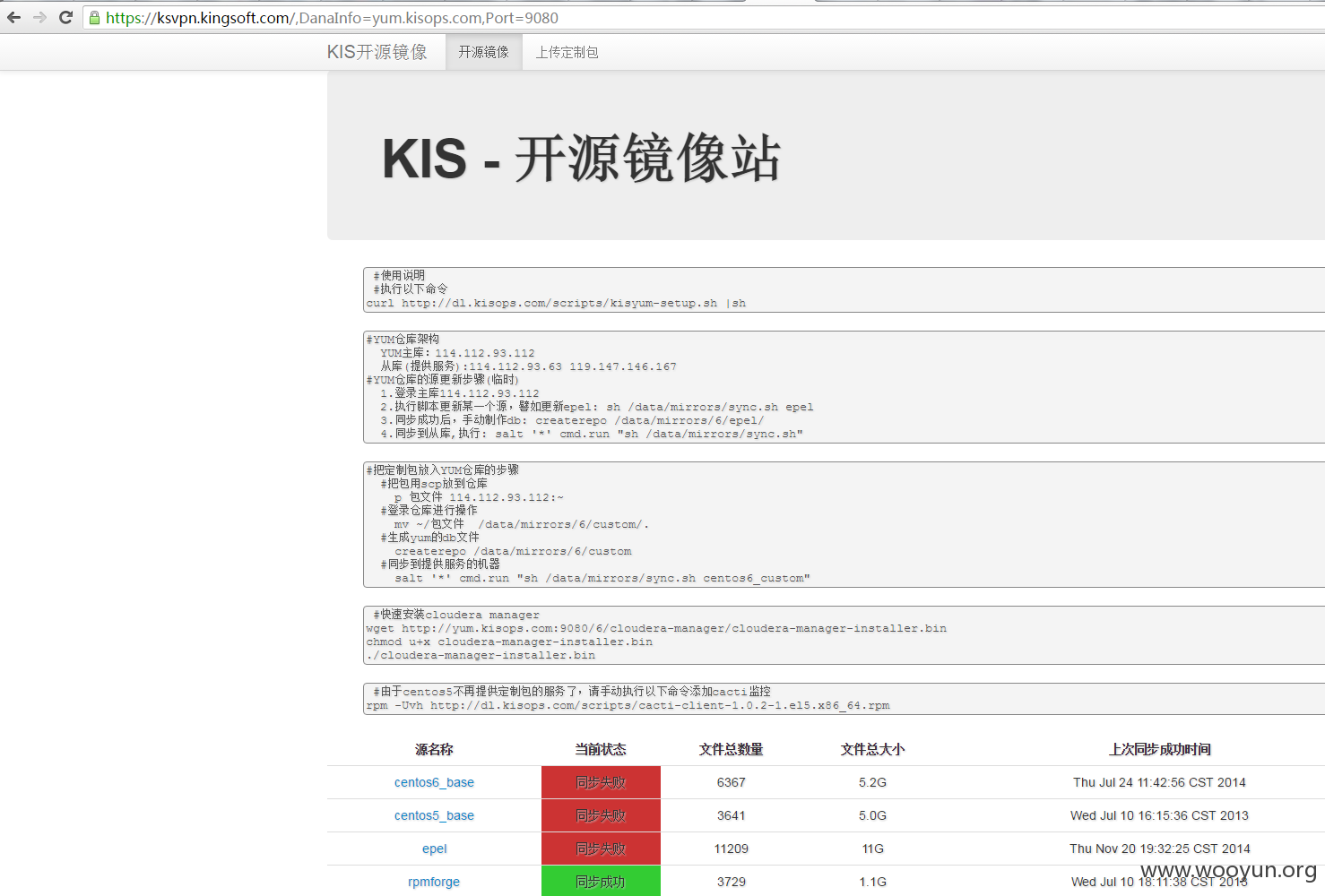
Task: Open the 上传定制包 navigation tab
Action: point(567,52)
